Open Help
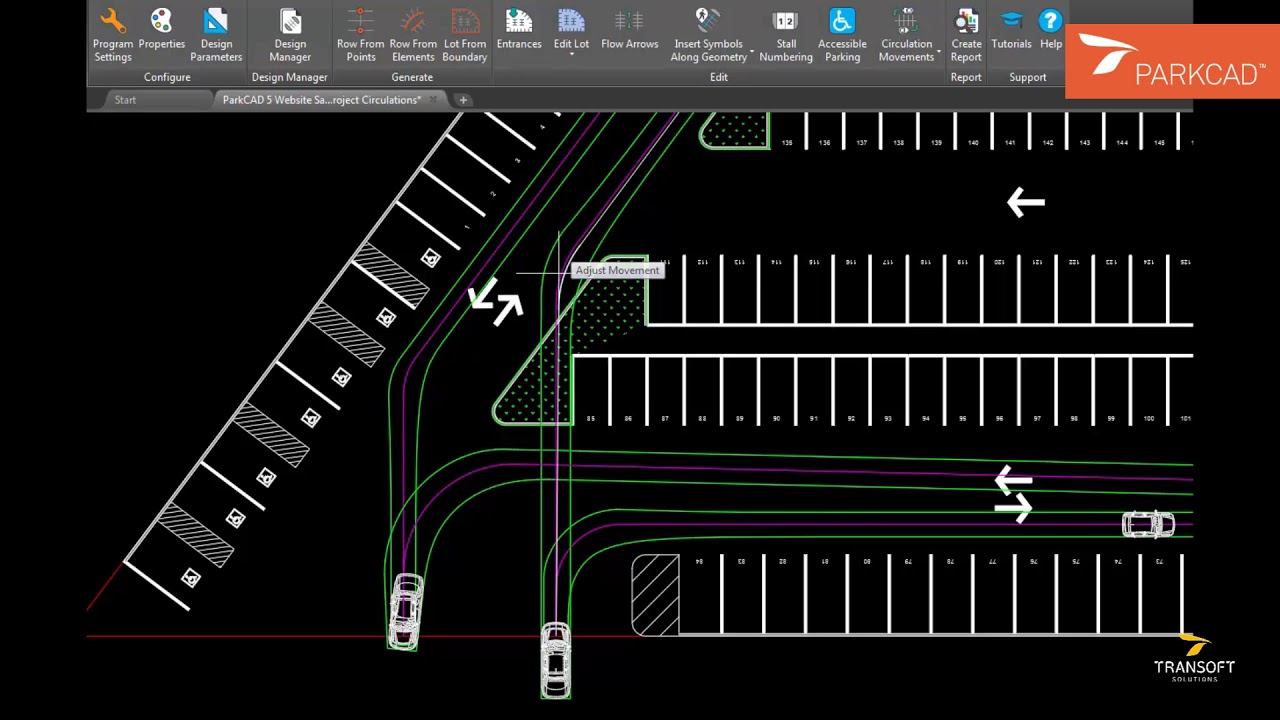The height and width of the screenshot is (720, 1280). pos(1050,30)
